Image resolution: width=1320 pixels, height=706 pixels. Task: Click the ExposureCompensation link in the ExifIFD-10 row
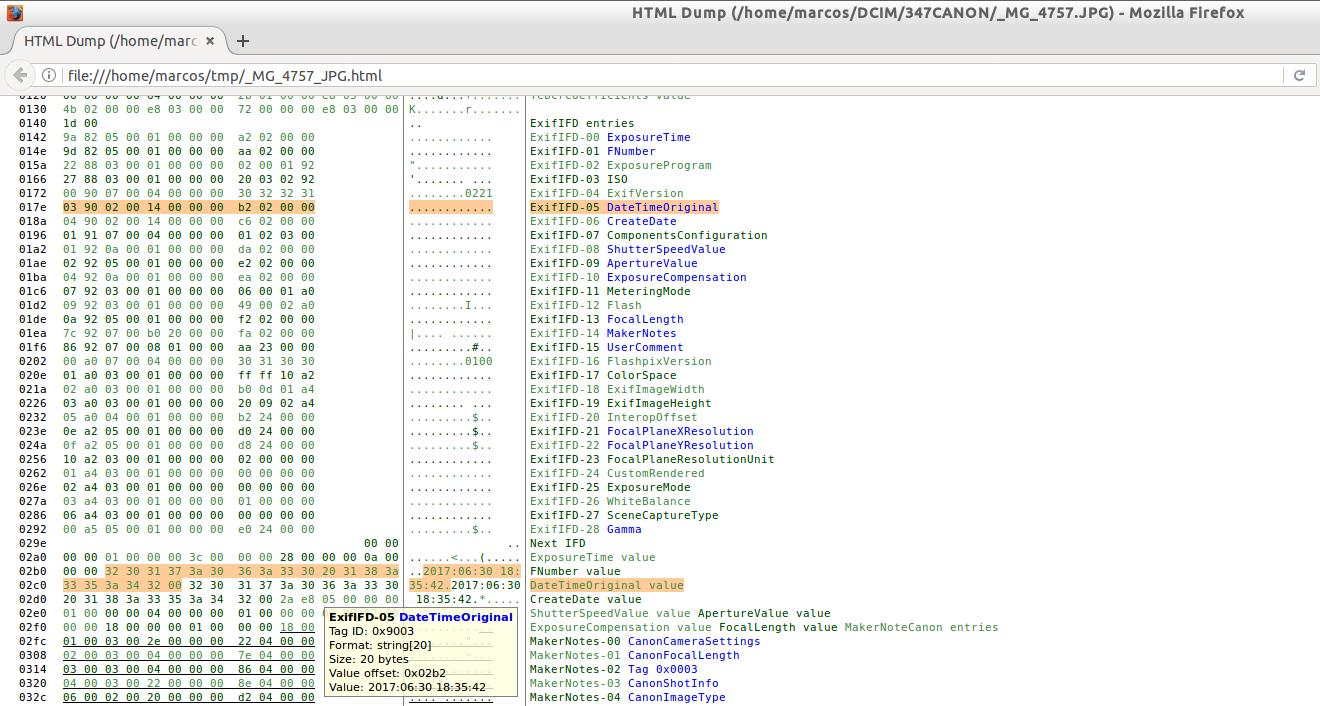click(677, 278)
